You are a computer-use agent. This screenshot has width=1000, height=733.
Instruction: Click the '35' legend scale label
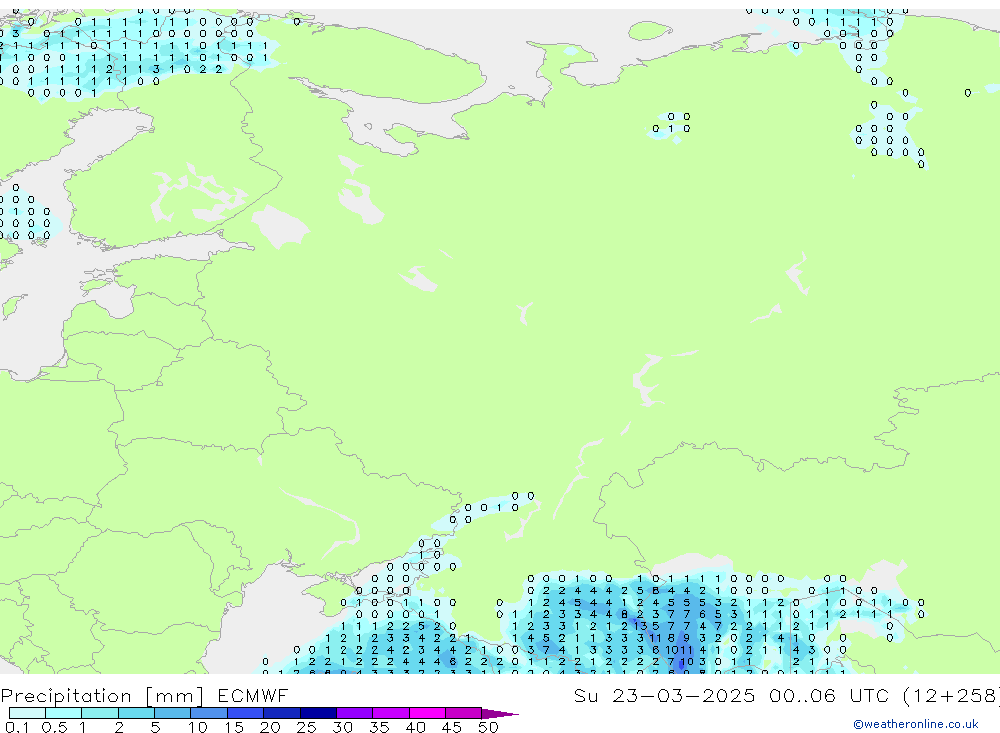point(379,727)
